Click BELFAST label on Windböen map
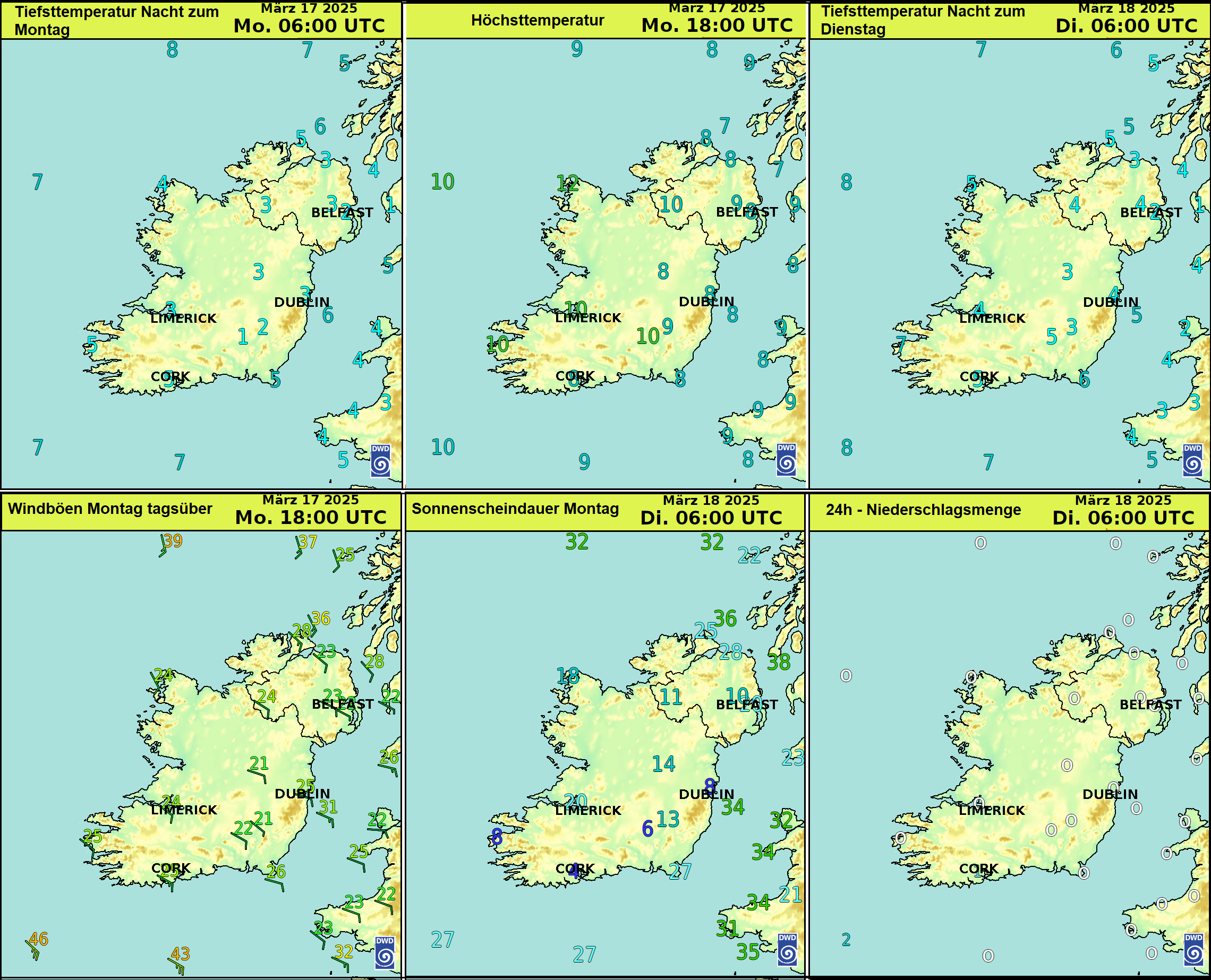The image size is (1211, 980). pos(343,704)
